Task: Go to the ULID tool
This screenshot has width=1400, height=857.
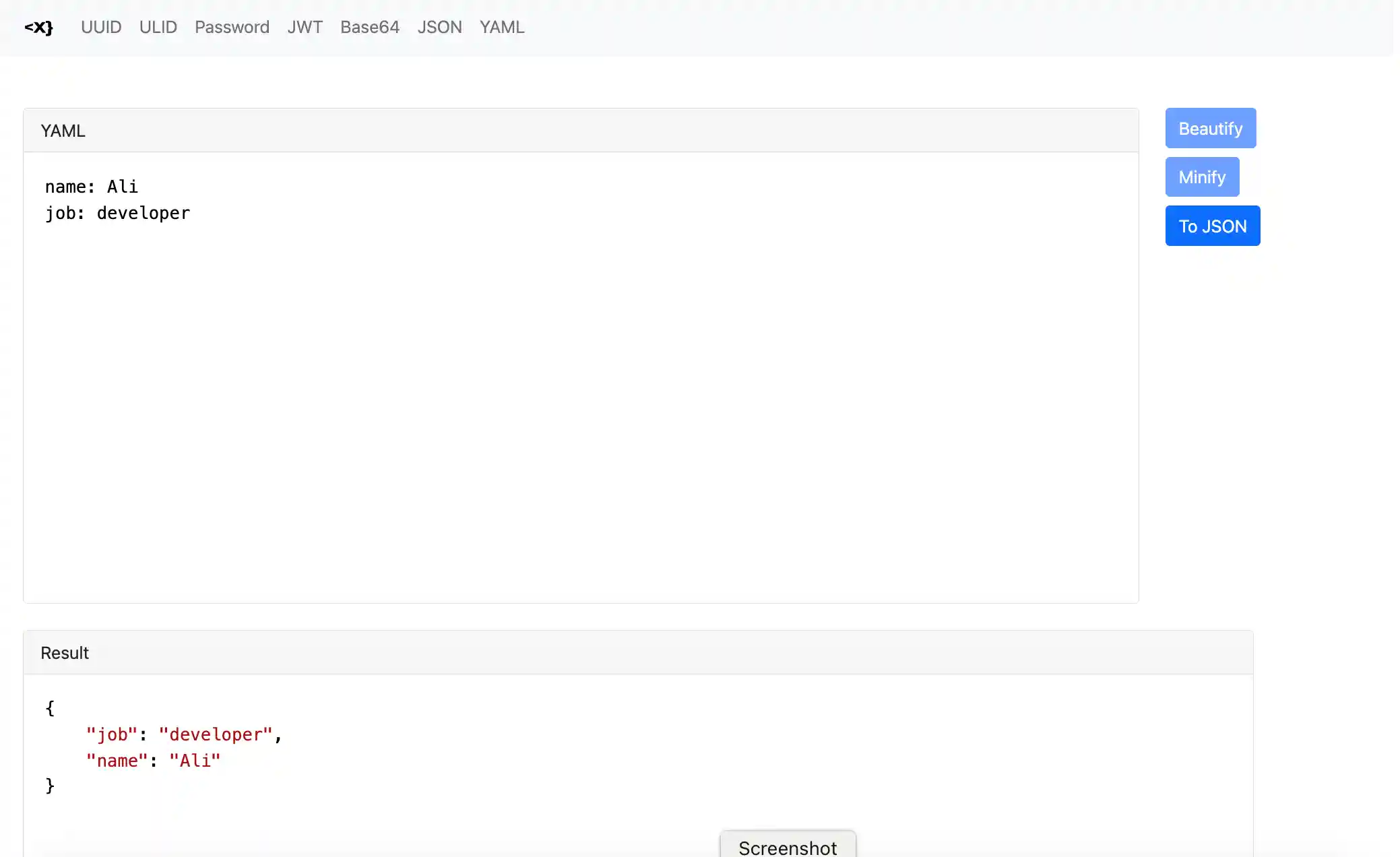Action: tap(158, 28)
